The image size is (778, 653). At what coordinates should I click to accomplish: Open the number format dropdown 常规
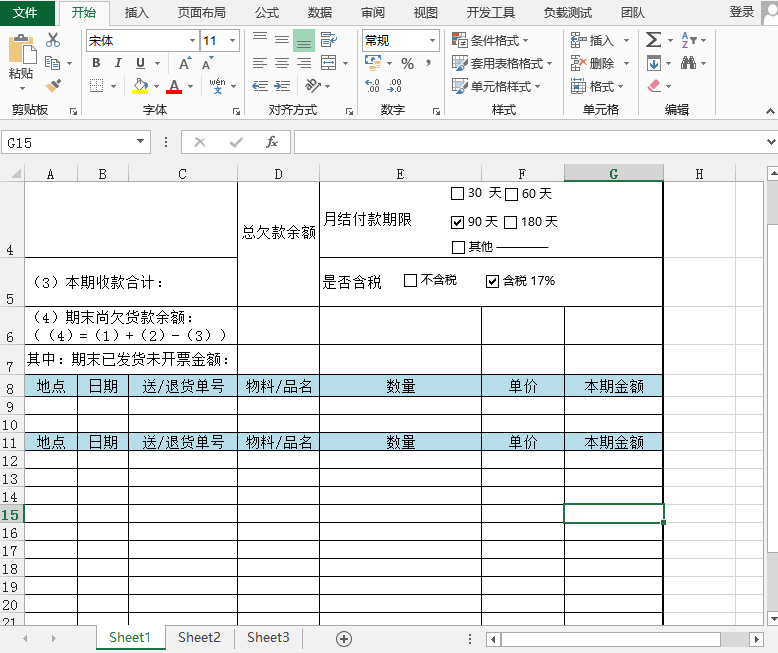(432, 40)
